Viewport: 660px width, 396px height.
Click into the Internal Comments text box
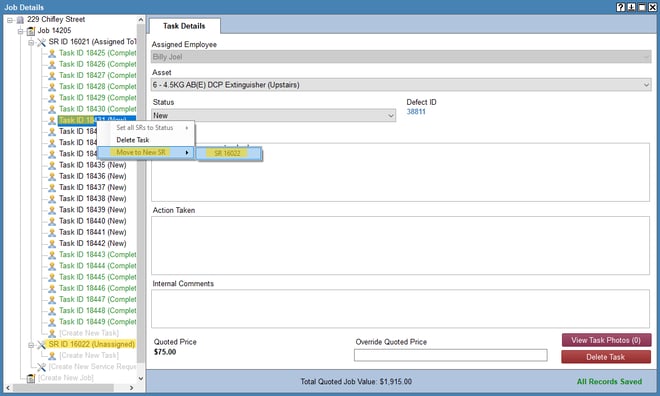click(400, 308)
